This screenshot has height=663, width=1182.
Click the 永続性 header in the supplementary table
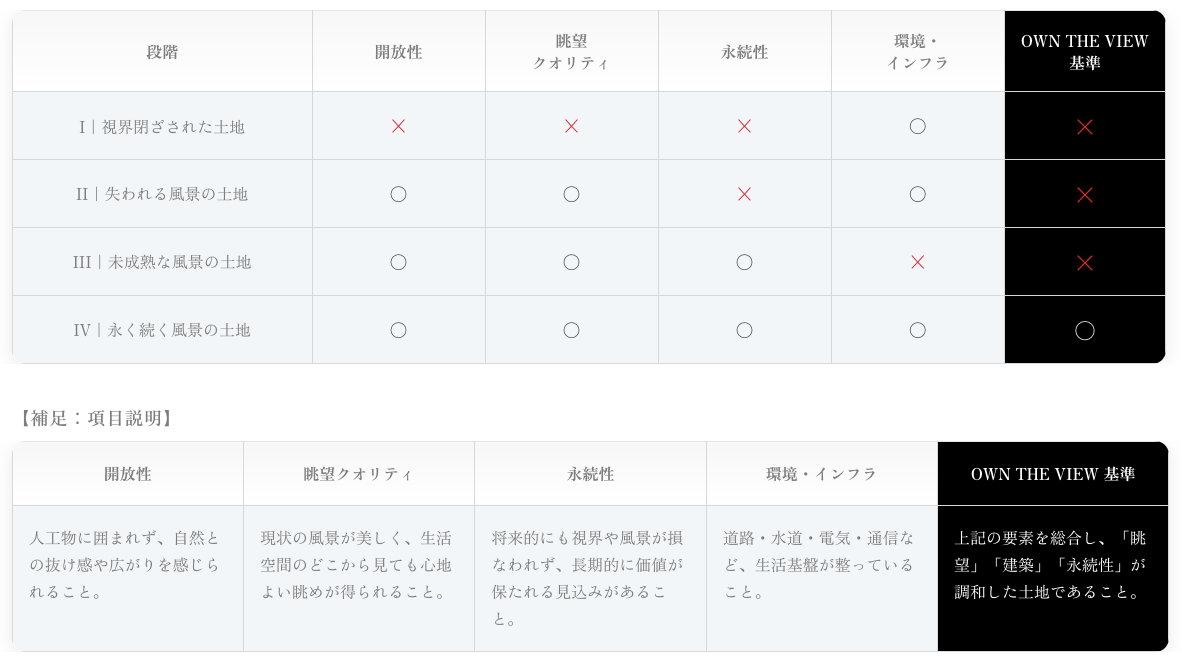pyautogui.click(x=590, y=474)
